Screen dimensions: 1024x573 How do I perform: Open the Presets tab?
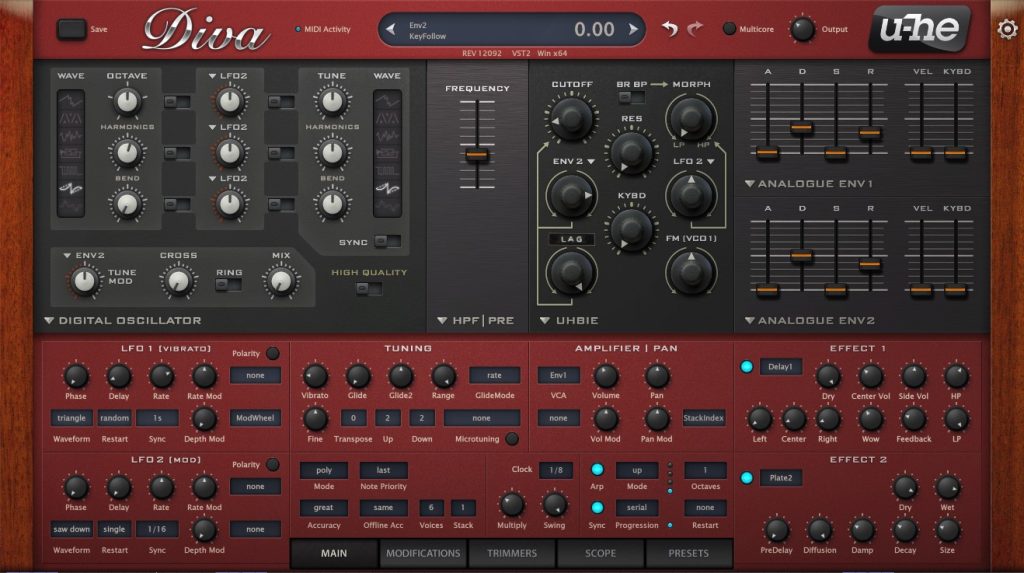coord(688,553)
